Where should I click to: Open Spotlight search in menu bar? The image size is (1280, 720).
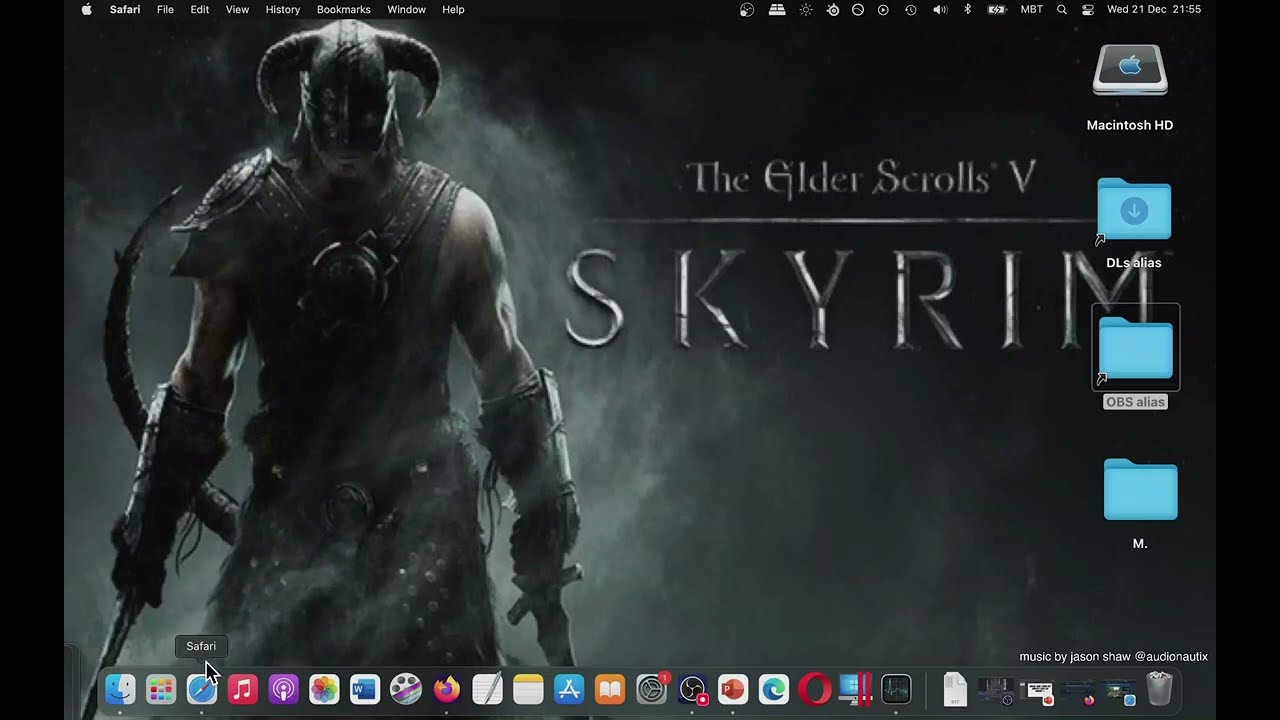pos(1062,9)
